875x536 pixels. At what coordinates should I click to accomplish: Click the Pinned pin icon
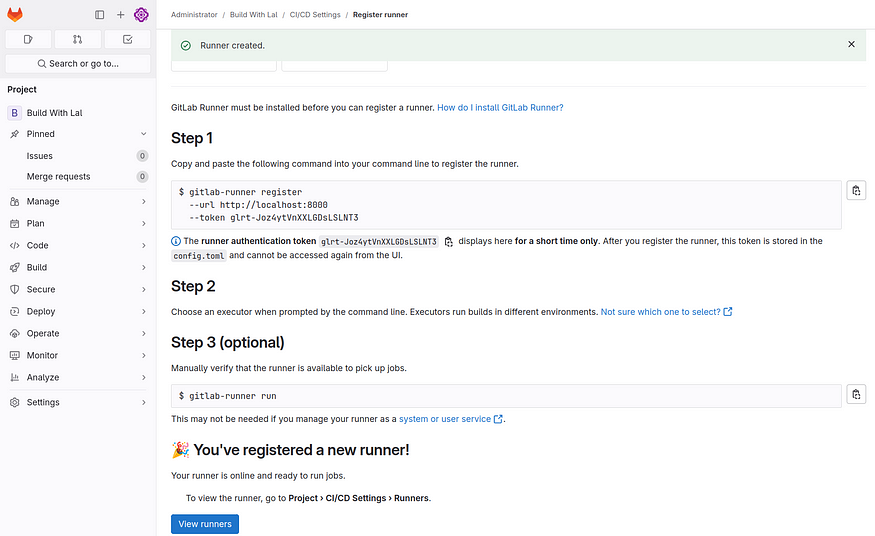coord(15,134)
